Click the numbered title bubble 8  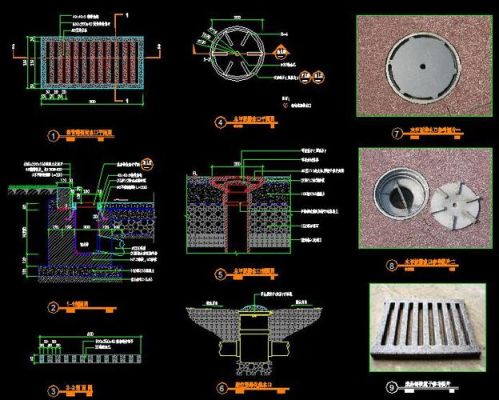tap(392, 266)
